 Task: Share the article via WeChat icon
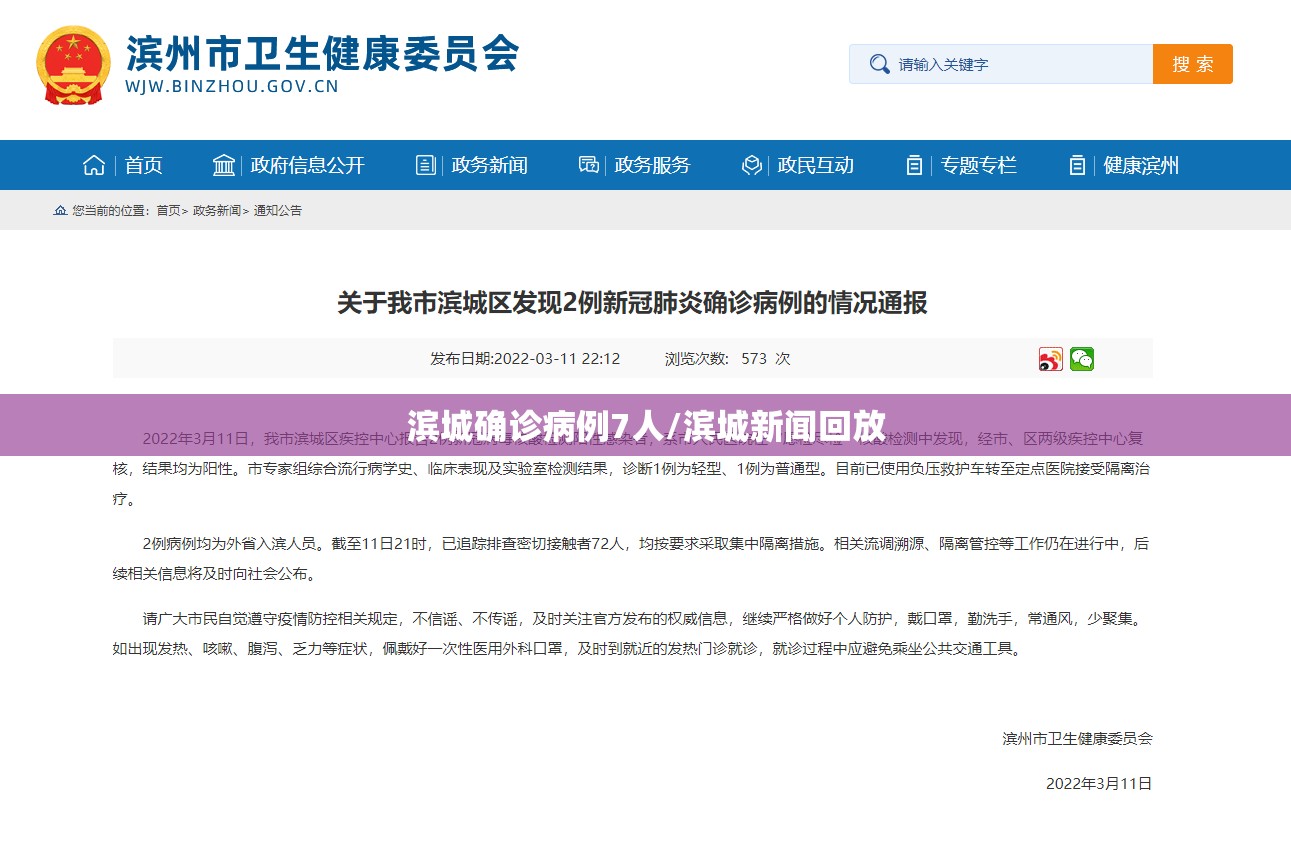point(1082,359)
